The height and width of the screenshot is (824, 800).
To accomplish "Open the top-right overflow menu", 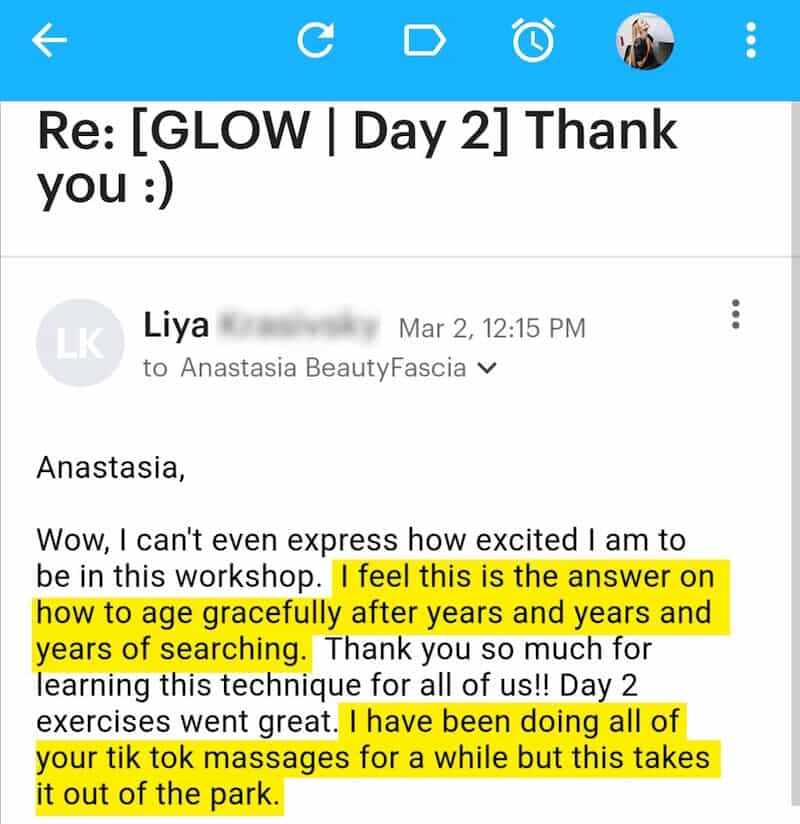I will (x=748, y=40).
